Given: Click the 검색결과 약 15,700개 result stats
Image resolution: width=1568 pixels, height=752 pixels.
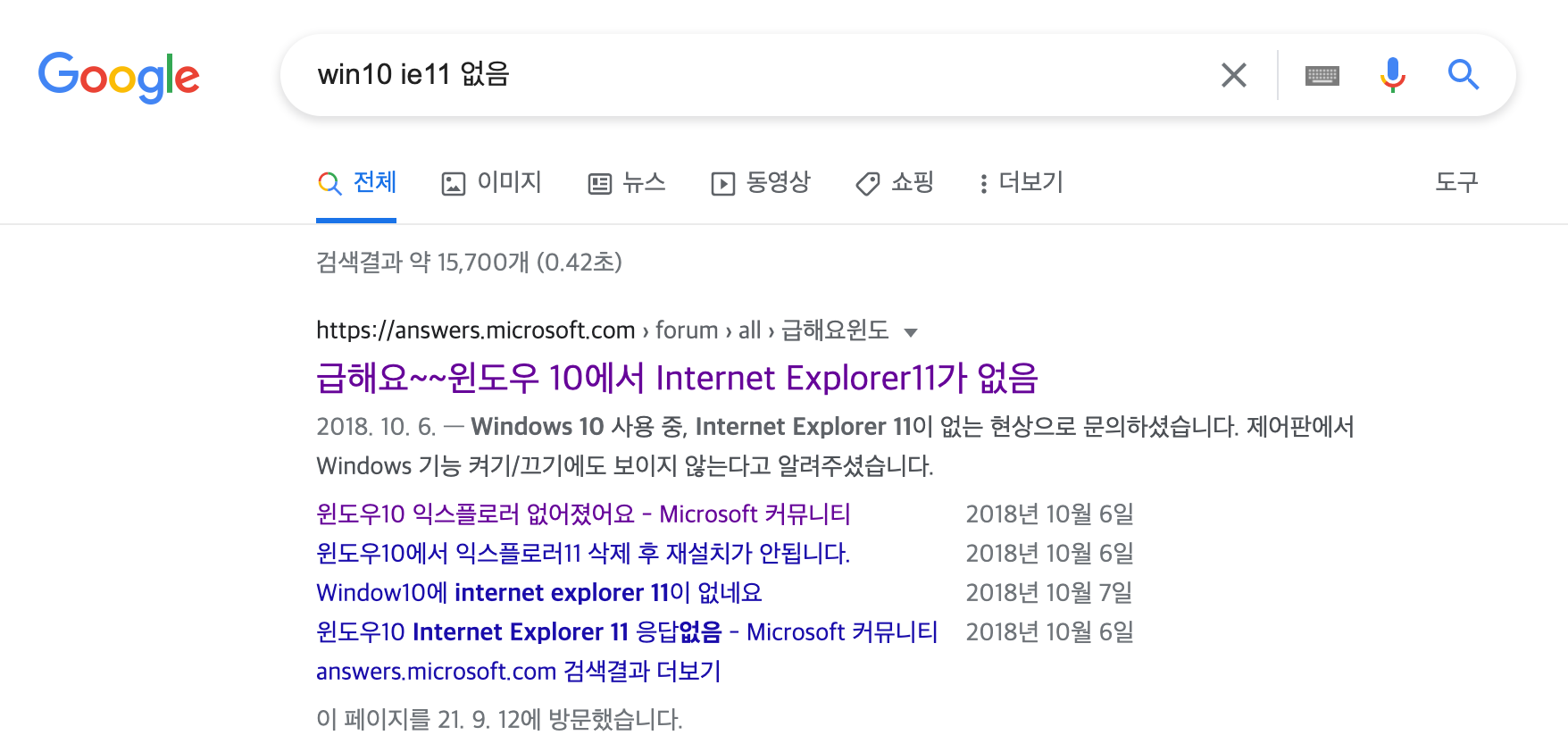Looking at the screenshot, I should [x=469, y=263].
